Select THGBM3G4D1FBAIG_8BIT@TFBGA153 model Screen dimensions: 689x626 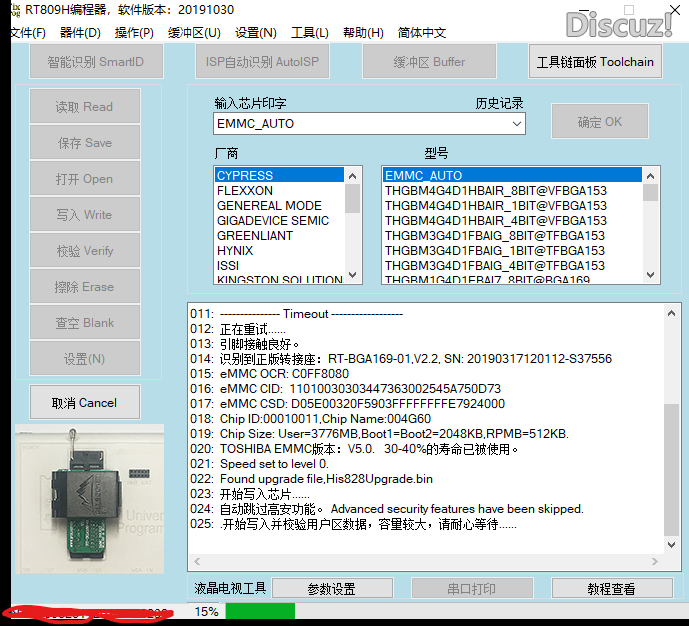(x=512, y=235)
